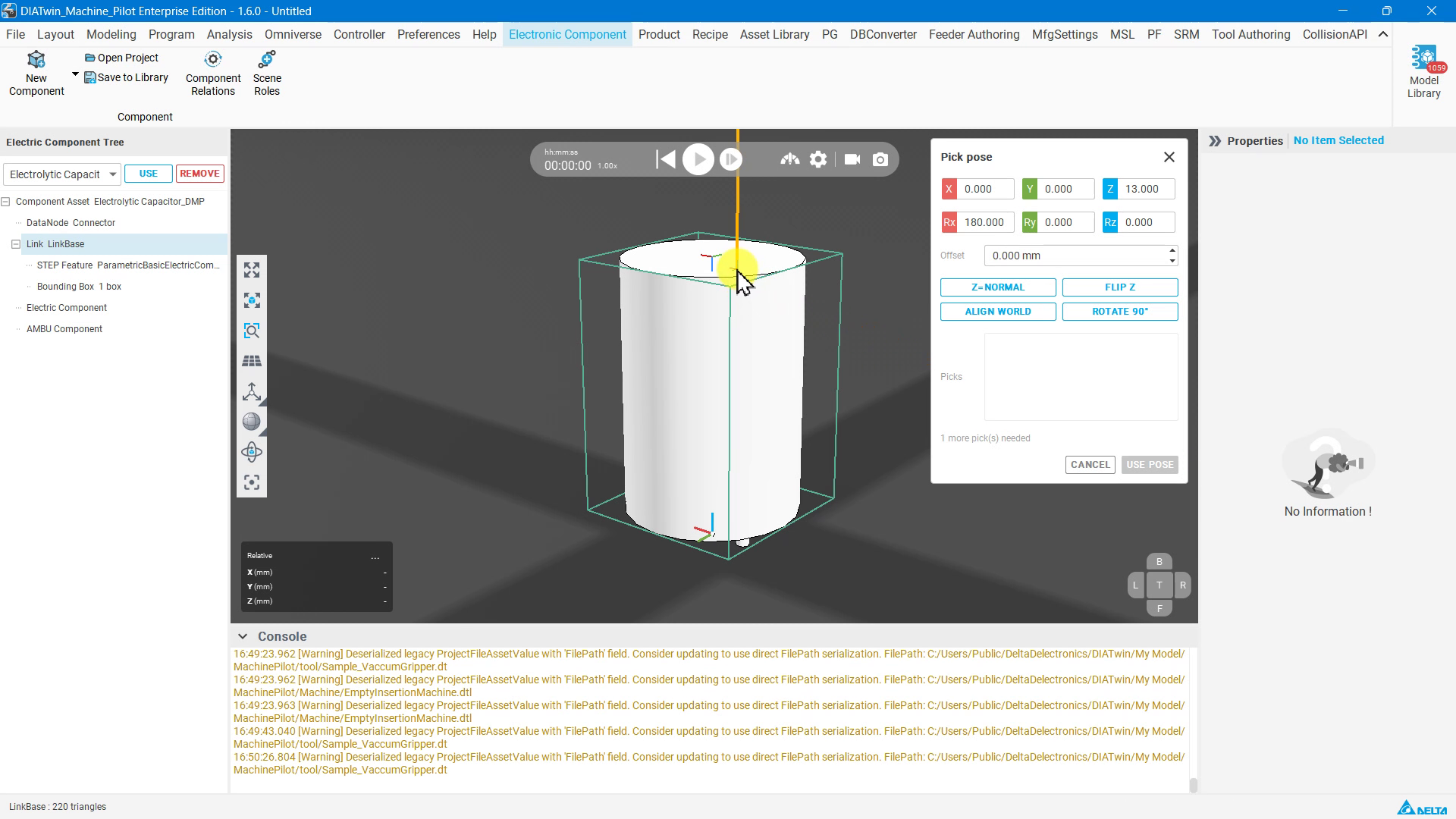1456x819 pixels.
Task: Click the fit-to-view viewport icon
Action: click(252, 271)
